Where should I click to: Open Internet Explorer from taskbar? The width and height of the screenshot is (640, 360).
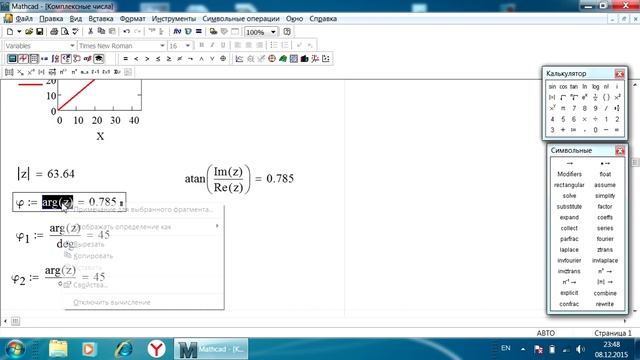tap(124, 349)
